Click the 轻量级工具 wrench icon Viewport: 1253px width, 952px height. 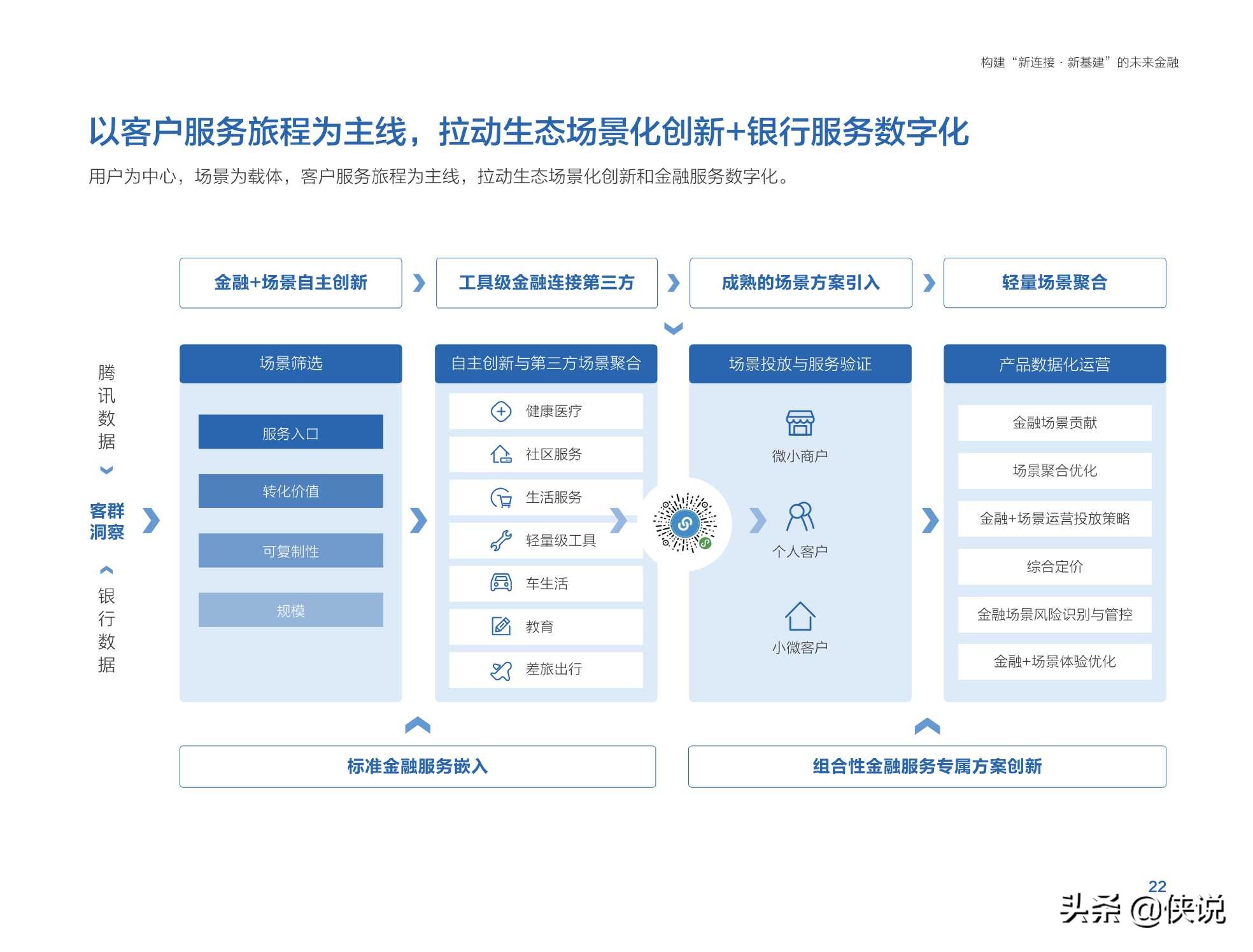(501, 540)
